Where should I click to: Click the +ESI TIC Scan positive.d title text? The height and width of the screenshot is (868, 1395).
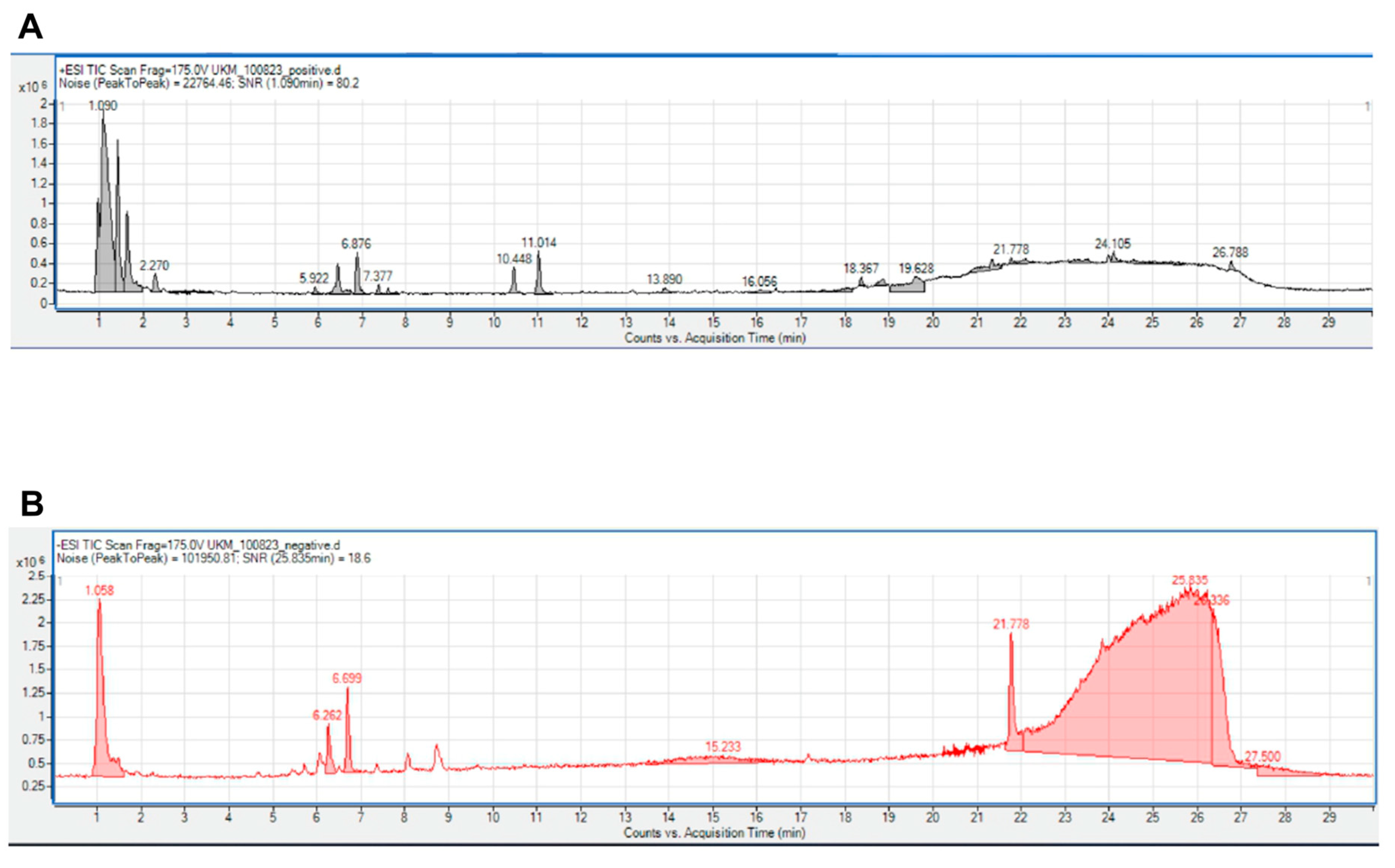pos(200,71)
